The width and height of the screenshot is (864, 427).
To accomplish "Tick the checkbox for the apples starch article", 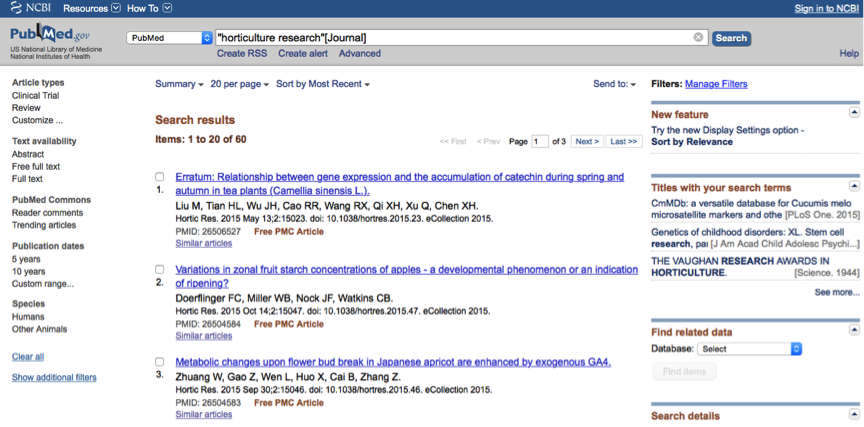I will (159, 269).
